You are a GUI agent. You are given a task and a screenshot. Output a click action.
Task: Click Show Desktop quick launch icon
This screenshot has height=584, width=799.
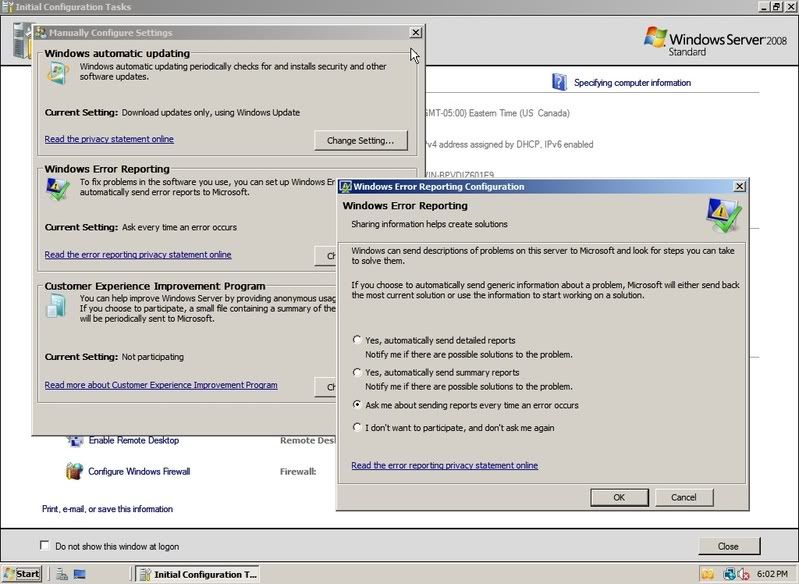79,574
